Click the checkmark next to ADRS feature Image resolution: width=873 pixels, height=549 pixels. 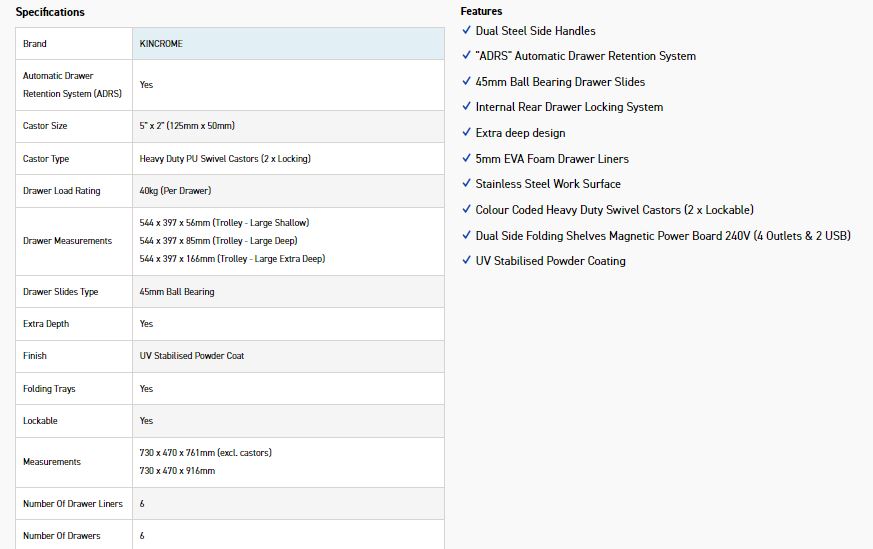pos(466,55)
